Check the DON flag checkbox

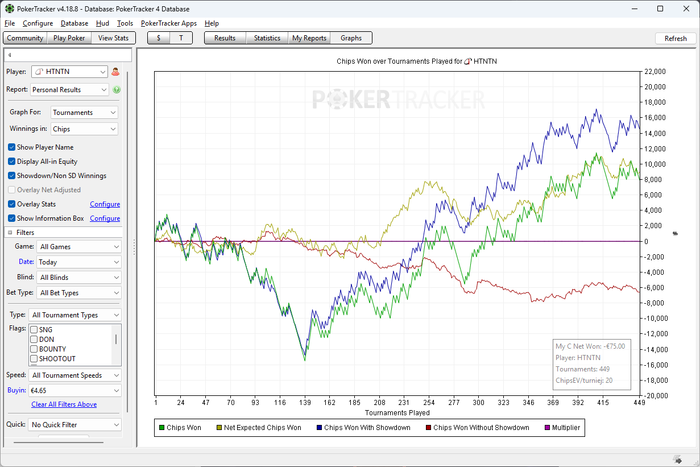pos(33,339)
